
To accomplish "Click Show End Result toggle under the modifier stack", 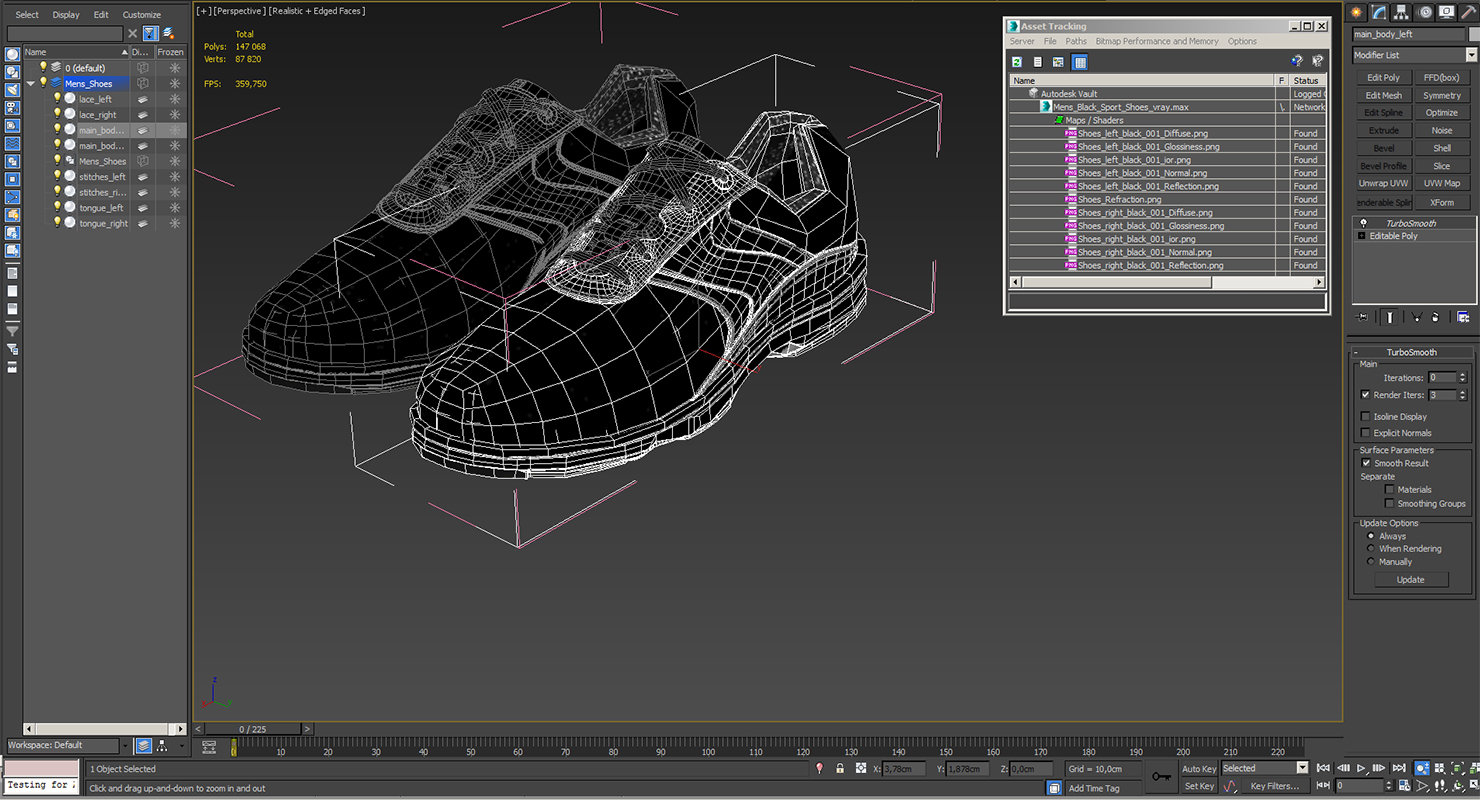I will tap(1390, 317).
